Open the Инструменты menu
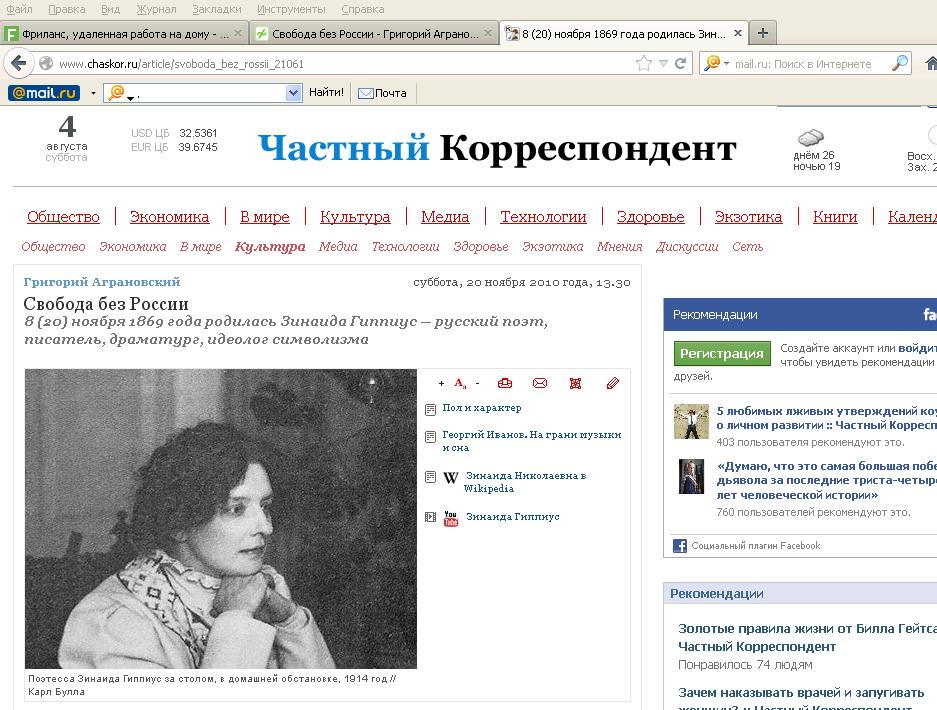Viewport: 937px width, 710px height. coord(291,10)
